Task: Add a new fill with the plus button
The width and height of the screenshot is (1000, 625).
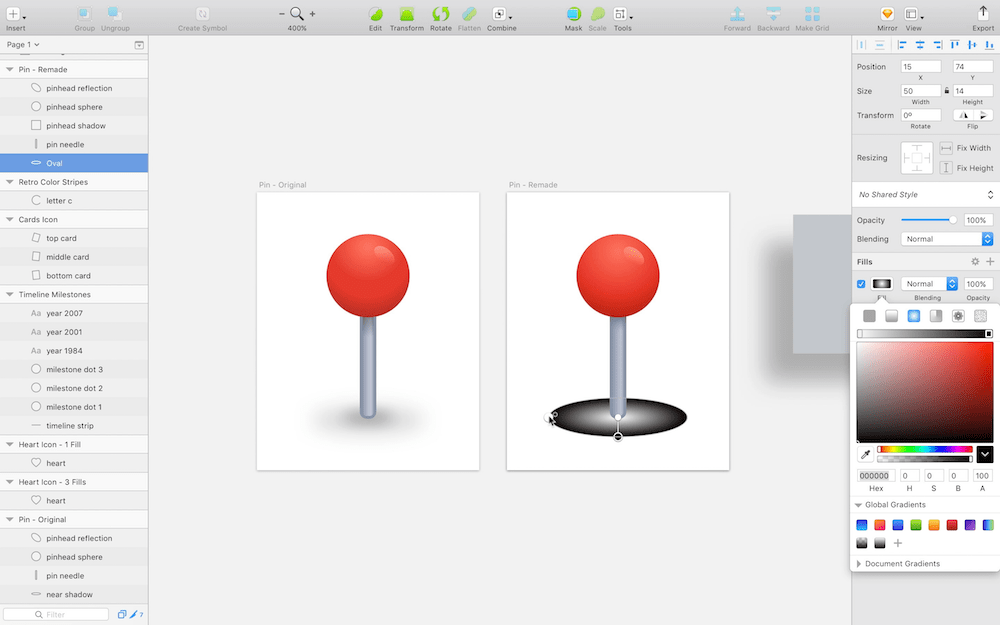Action: tap(991, 261)
